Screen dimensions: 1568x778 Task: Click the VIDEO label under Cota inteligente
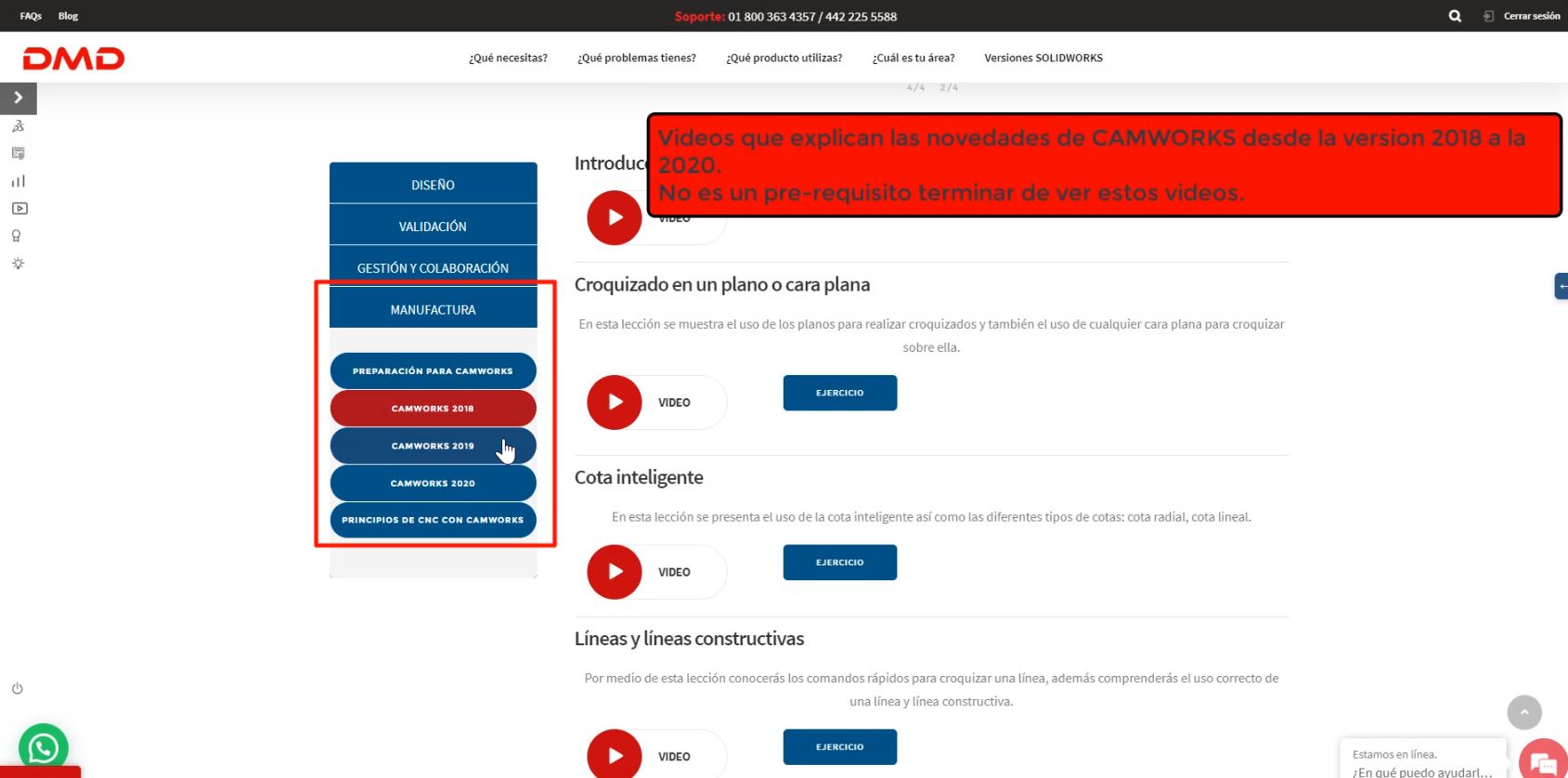coord(674,572)
